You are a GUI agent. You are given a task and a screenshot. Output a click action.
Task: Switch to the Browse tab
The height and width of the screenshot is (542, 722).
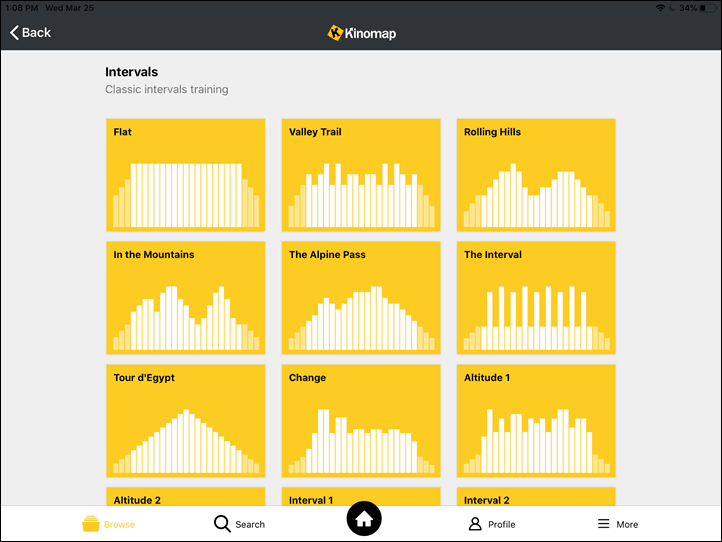(x=109, y=524)
